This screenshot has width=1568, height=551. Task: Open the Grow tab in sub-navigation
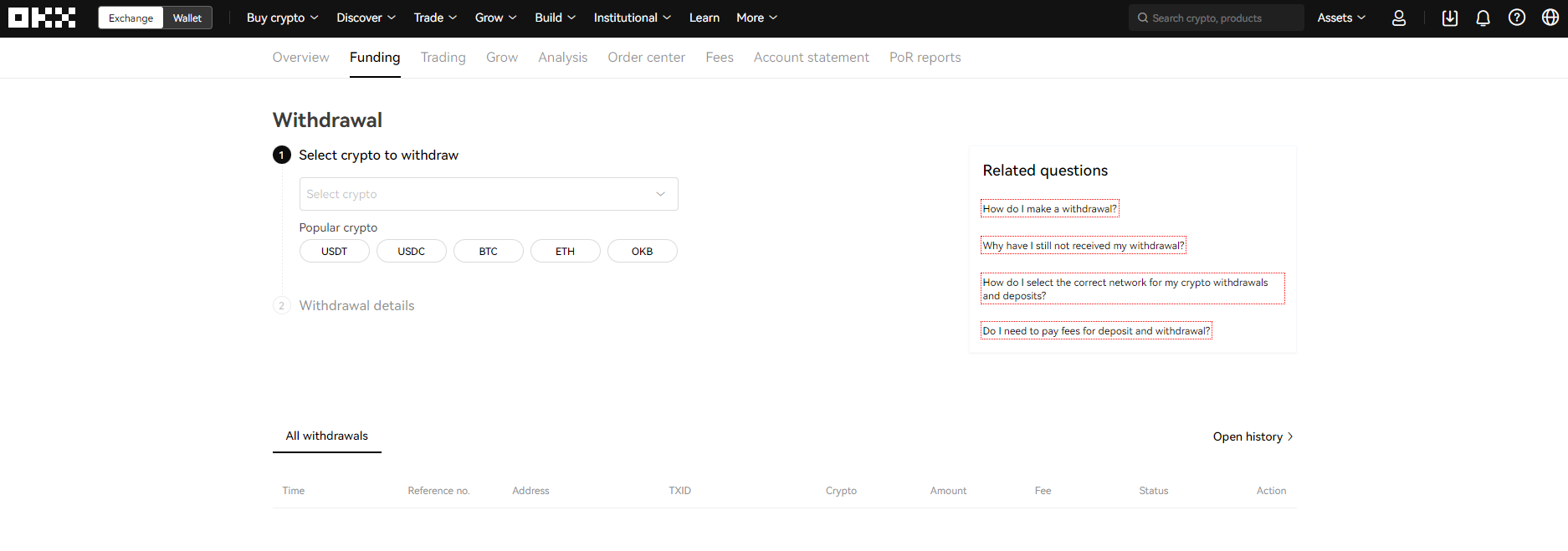pyautogui.click(x=502, y=58)
